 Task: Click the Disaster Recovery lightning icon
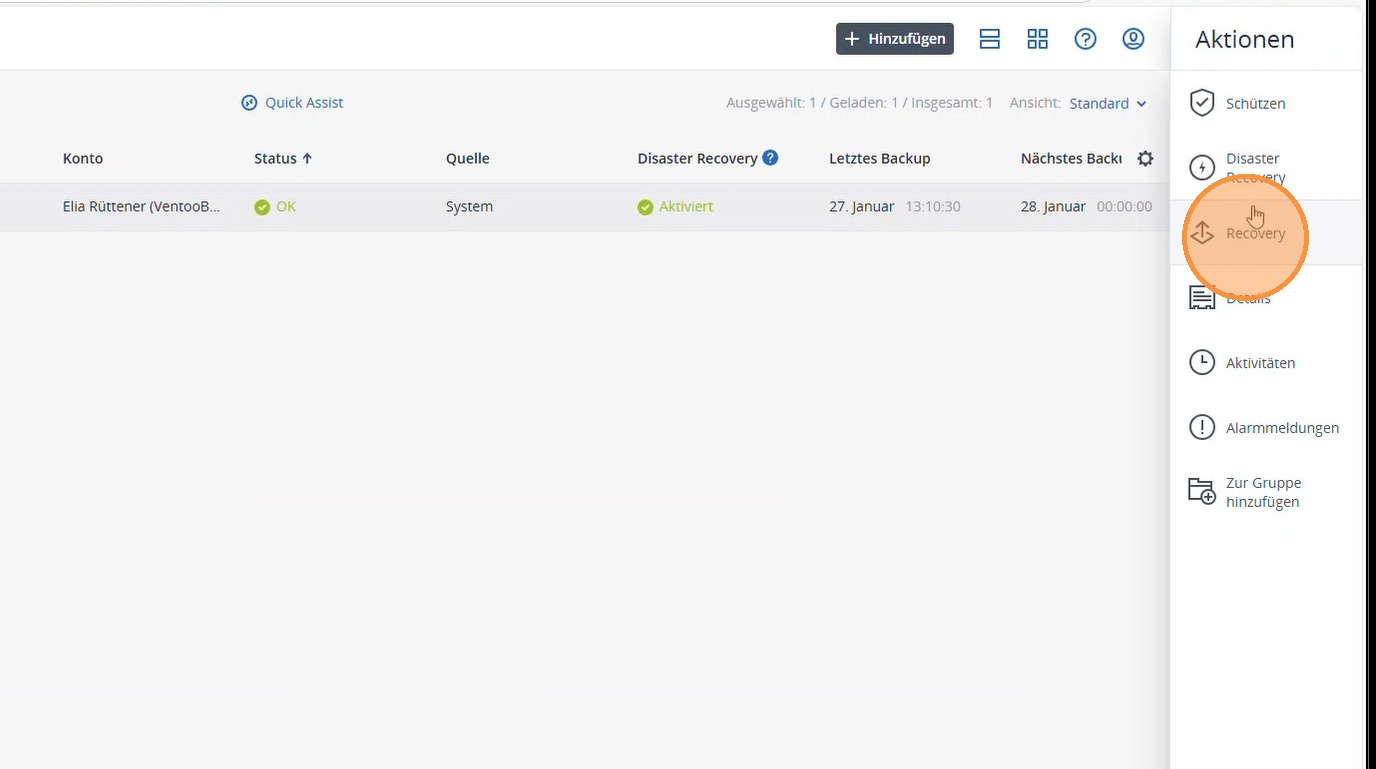point(1201,167)
